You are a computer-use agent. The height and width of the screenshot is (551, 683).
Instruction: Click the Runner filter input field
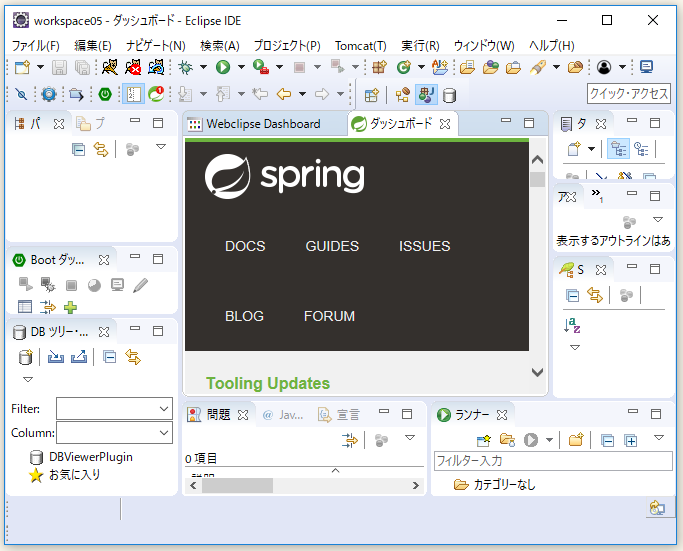[553, 461]
